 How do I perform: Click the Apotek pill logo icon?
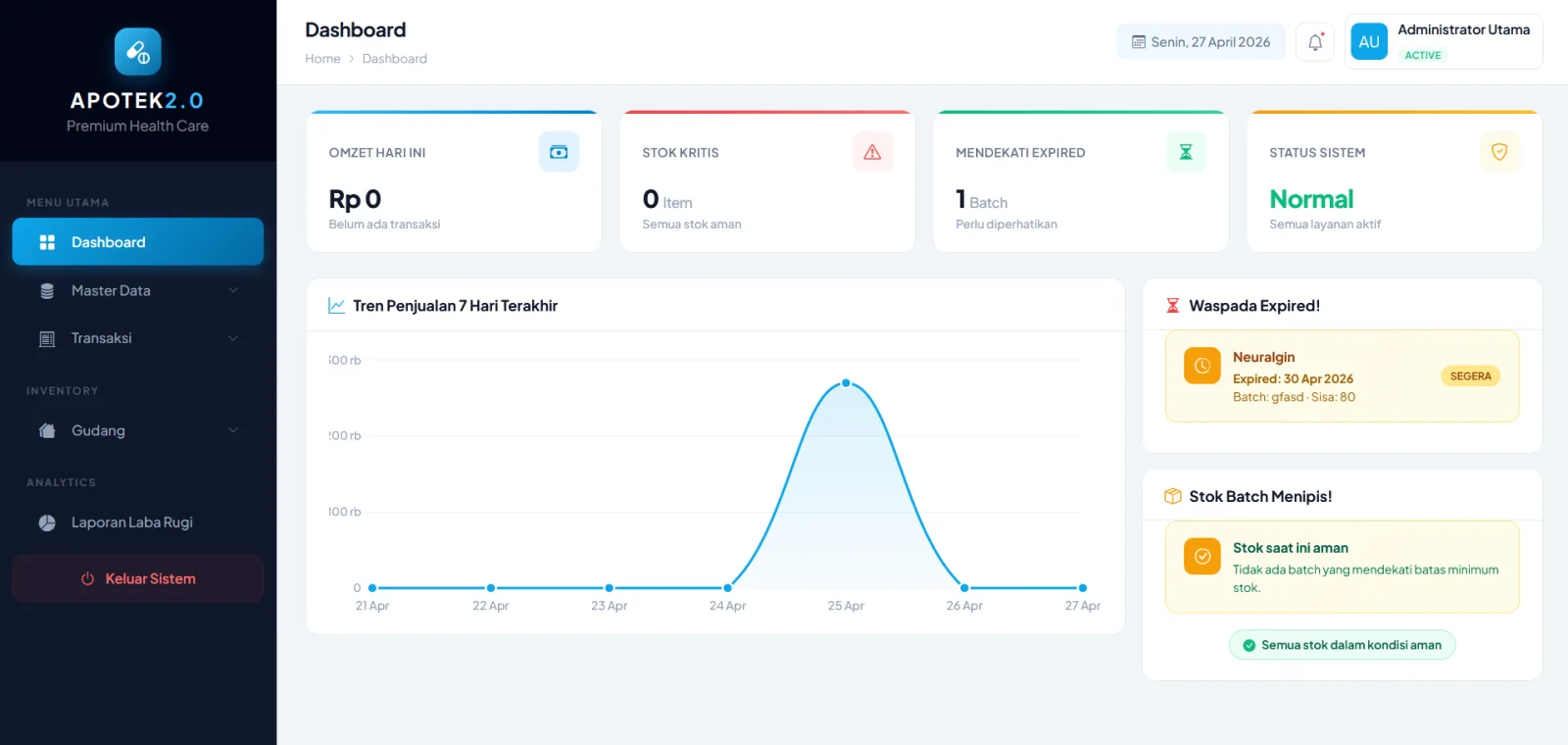[x=137, y=52]
